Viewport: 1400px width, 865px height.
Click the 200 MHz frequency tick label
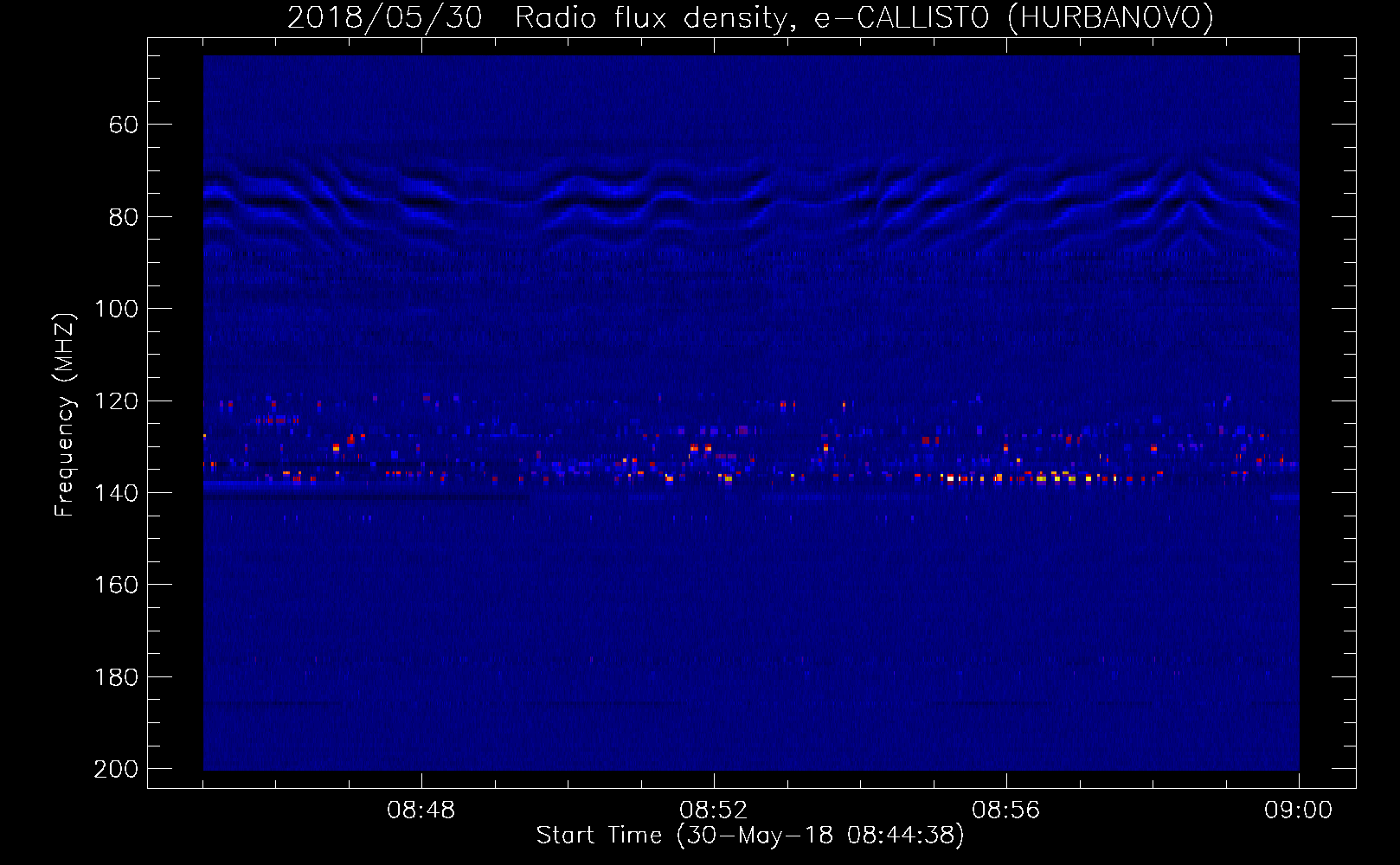click(117, 769)
